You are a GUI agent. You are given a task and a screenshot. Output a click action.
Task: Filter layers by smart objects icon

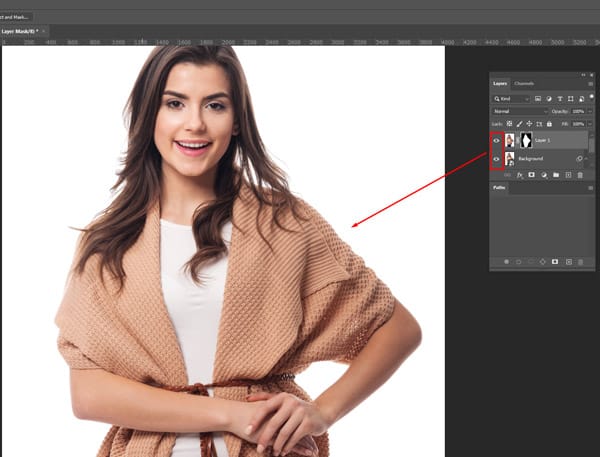point(582,99)
